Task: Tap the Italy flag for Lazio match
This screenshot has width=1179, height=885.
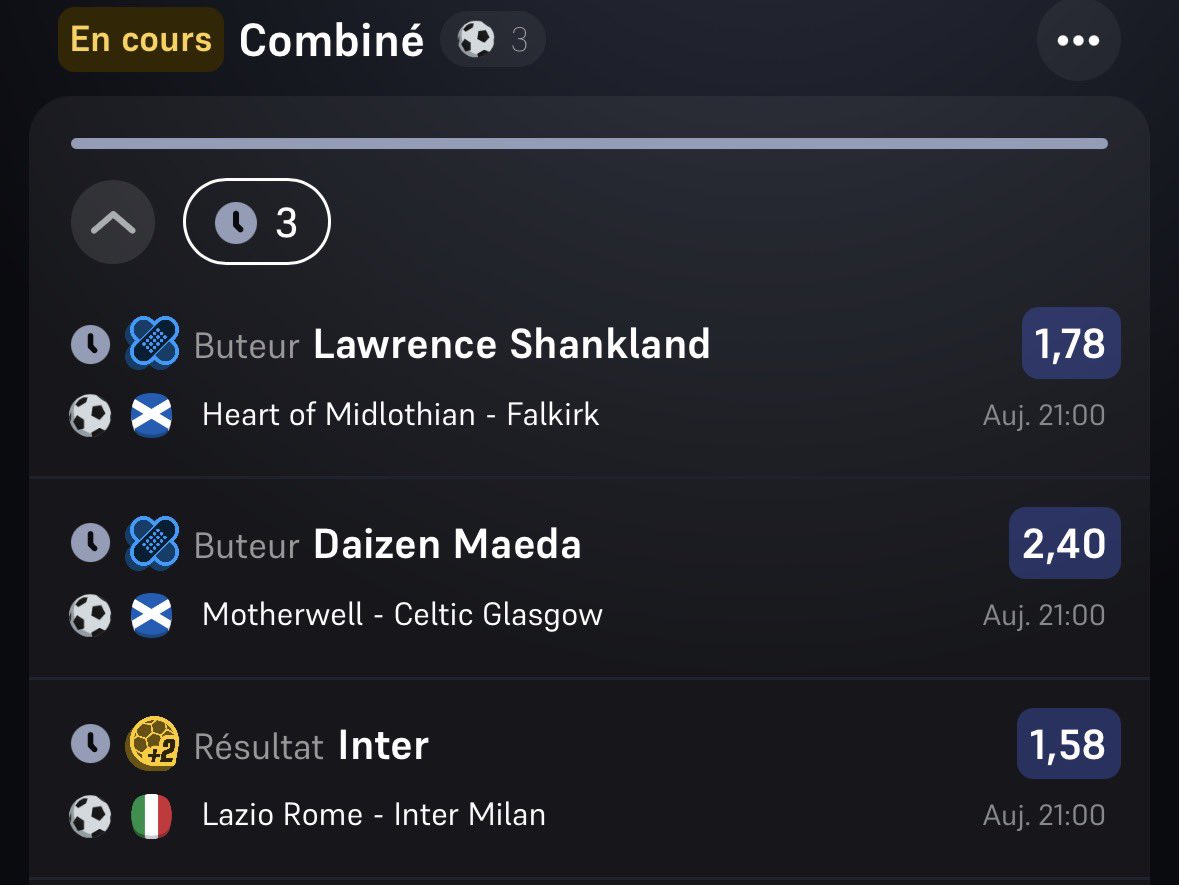Action: coord(151,816)
